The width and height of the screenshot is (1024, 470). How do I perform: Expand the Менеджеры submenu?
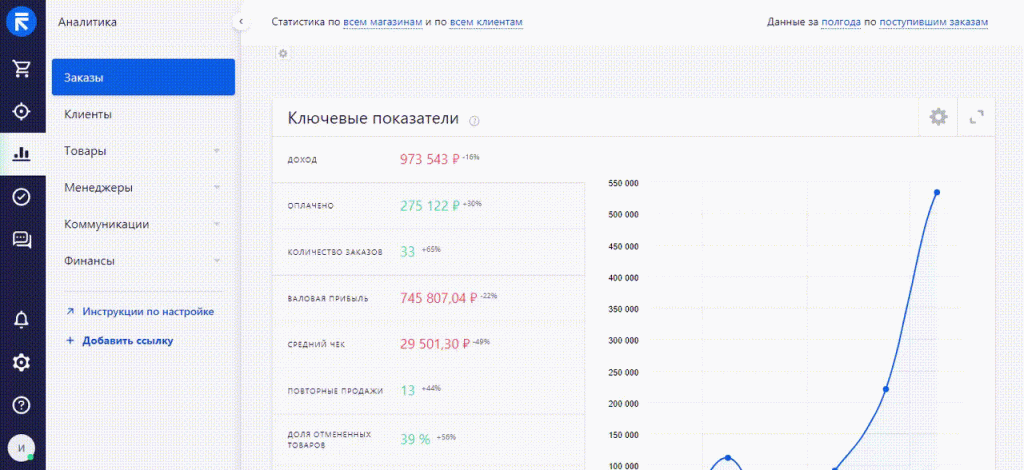click(217, 188)
